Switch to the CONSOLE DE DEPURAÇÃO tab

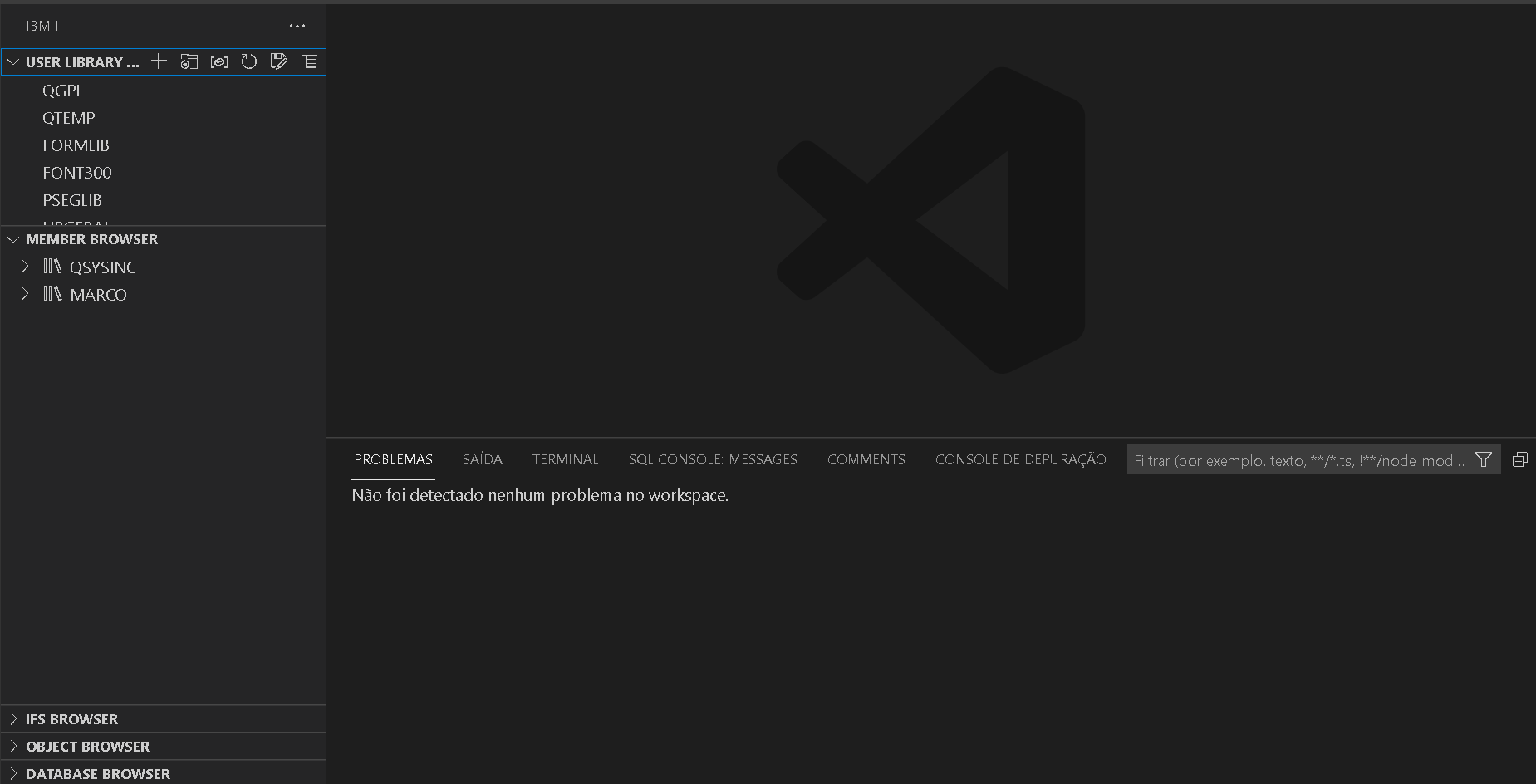click(x=1020, y=459)
